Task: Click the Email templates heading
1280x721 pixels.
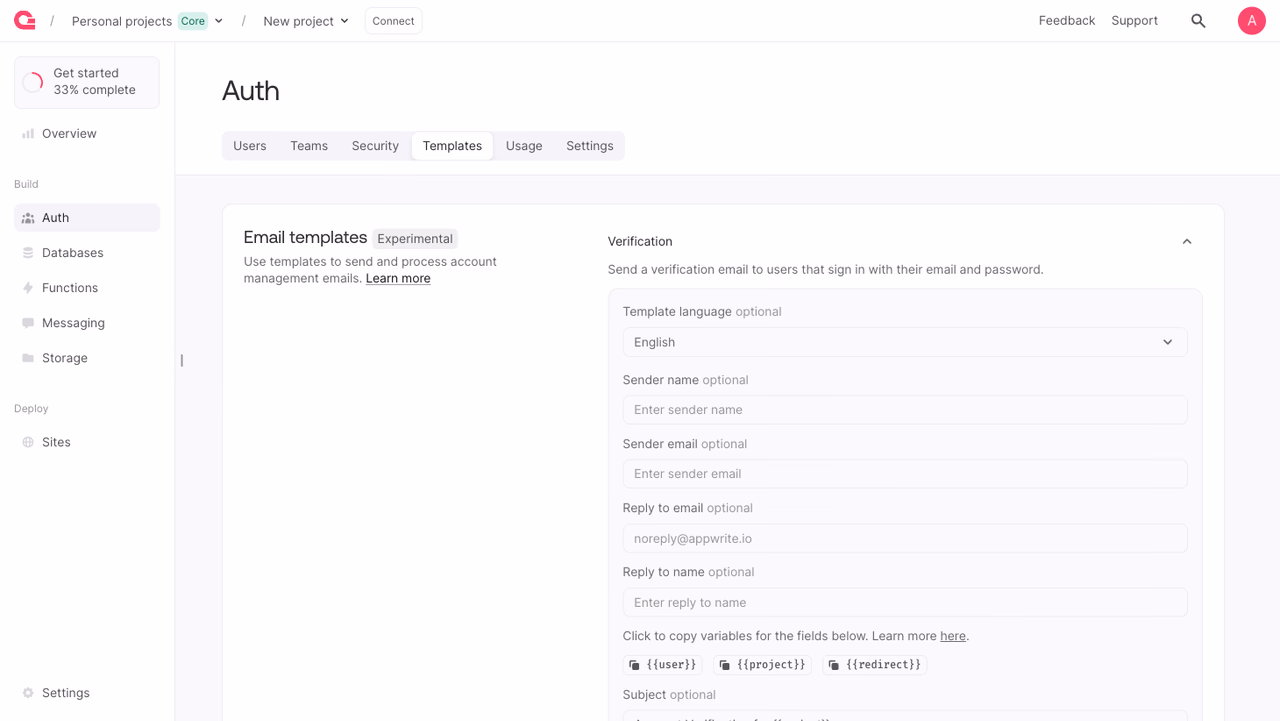Action: tap(305, 237)
